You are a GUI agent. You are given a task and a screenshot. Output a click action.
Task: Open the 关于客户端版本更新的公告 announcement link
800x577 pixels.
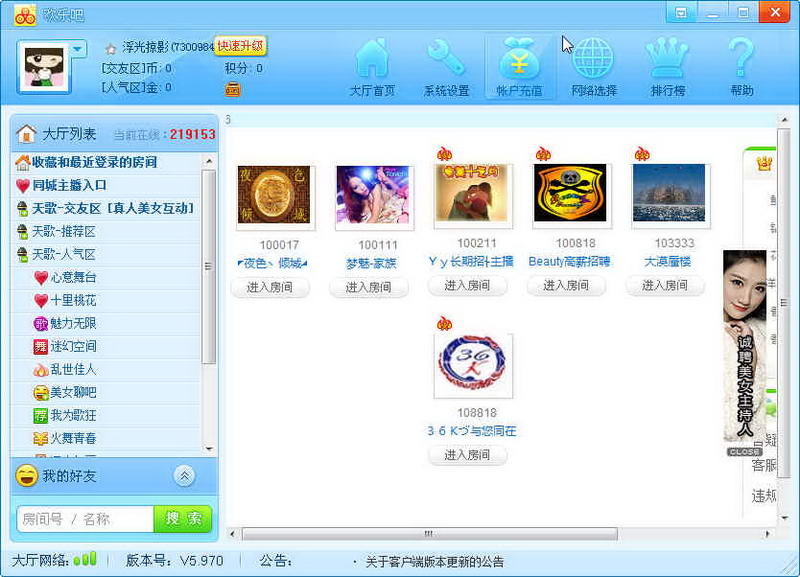pyautogui.click(x=434, y=561)
